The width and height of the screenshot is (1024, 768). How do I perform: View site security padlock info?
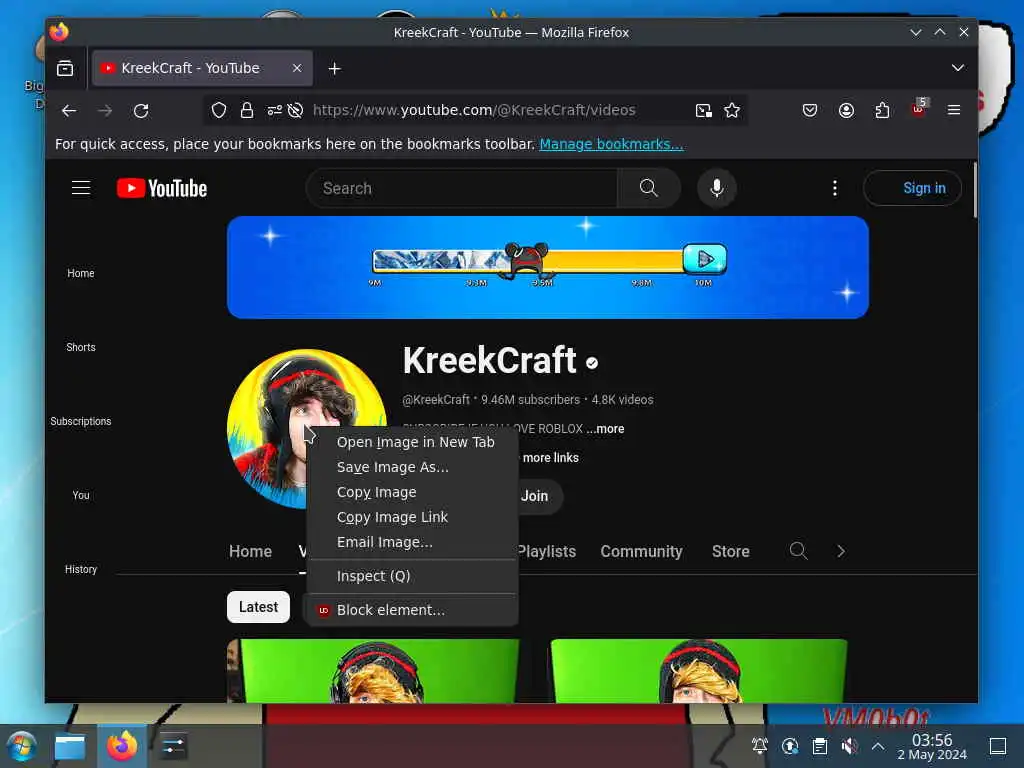click(x=246, y=110)
